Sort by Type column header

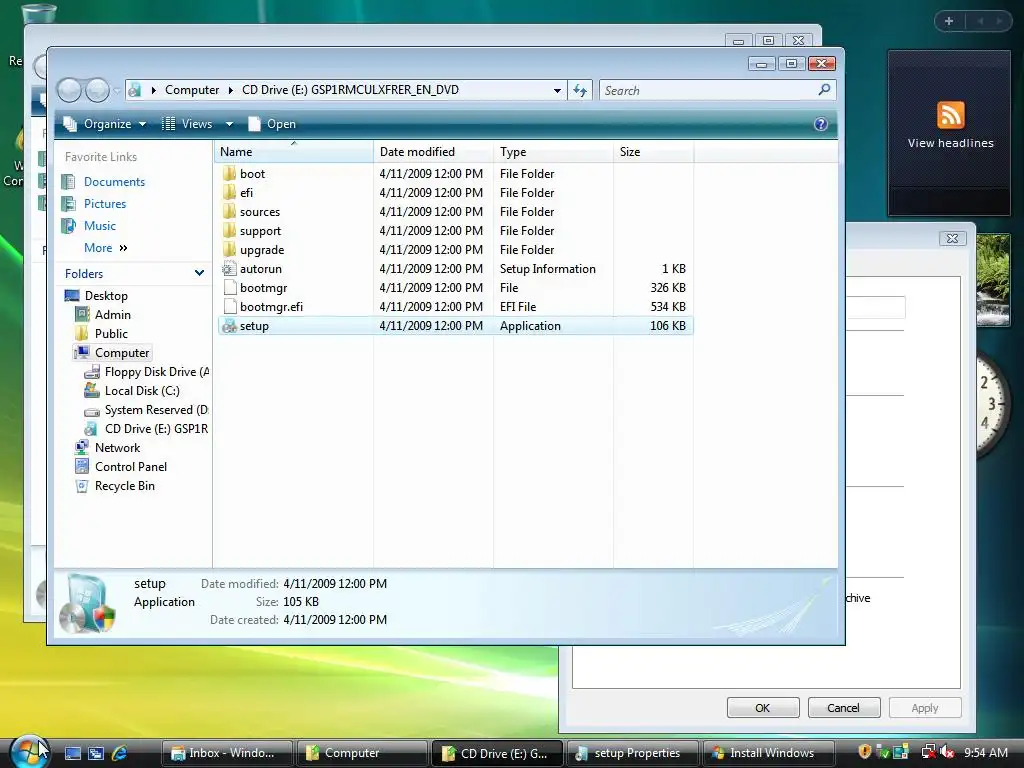553,152
